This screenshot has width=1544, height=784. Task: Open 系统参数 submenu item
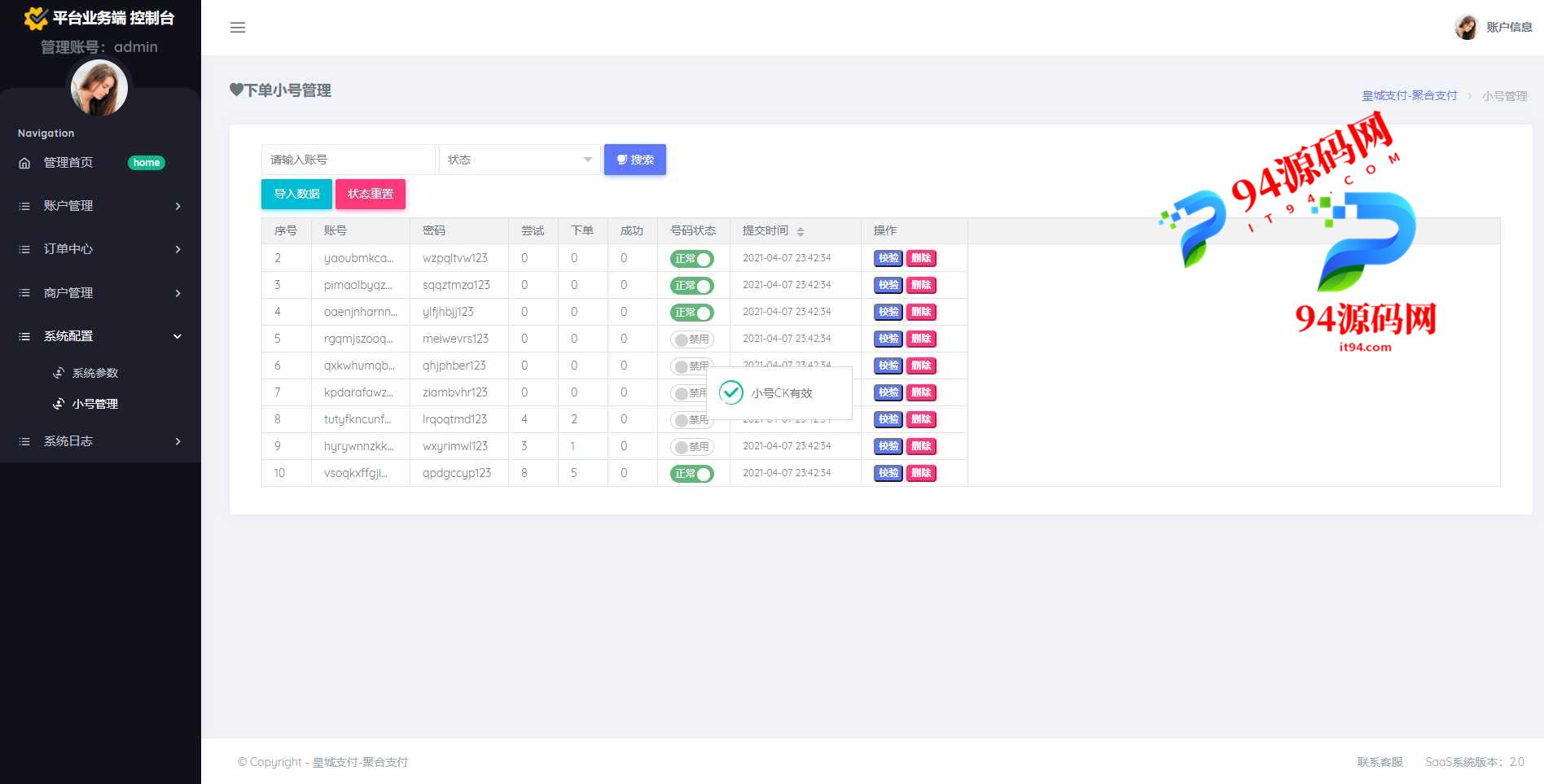coord(95,373)
